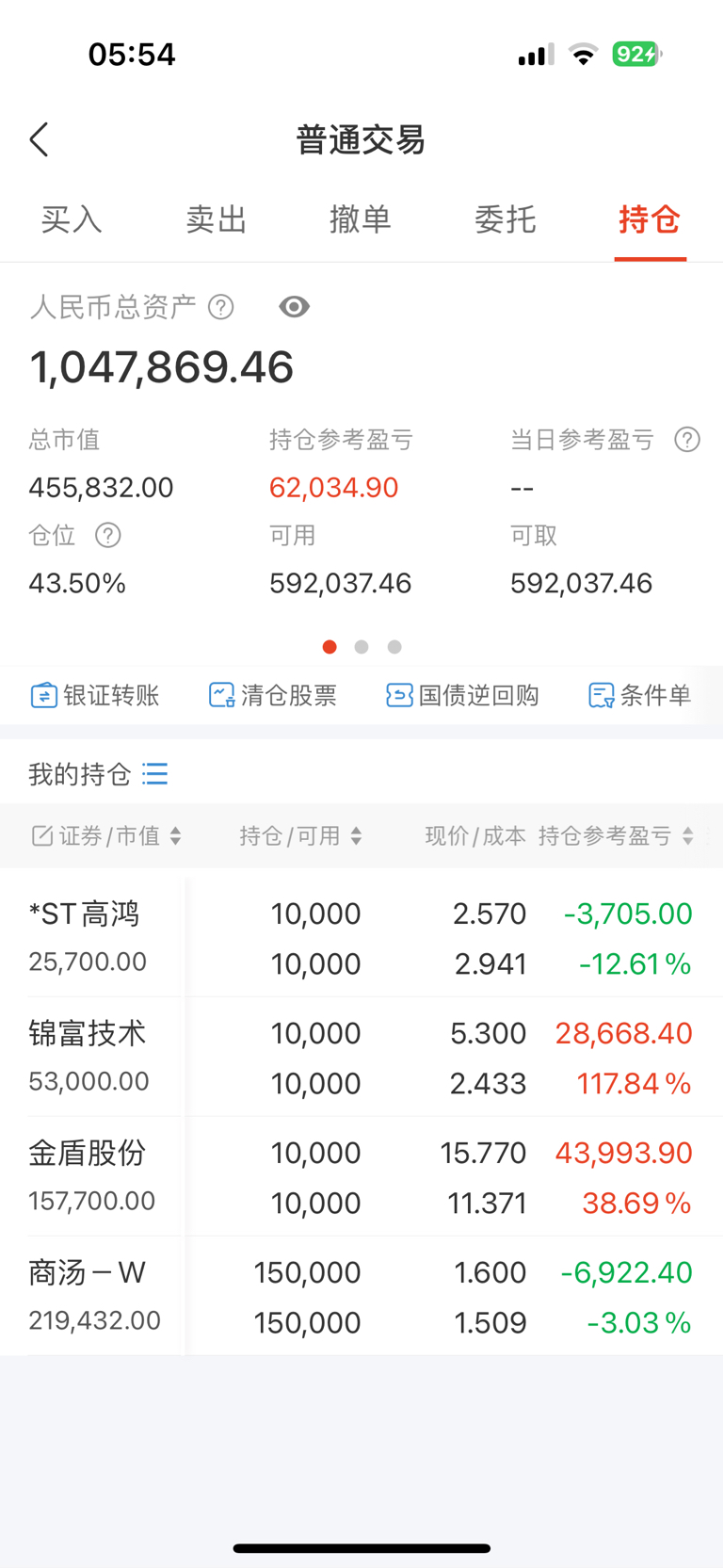Select second page indicator dot
Viewport: 724px width, 1568px height.
362,647
